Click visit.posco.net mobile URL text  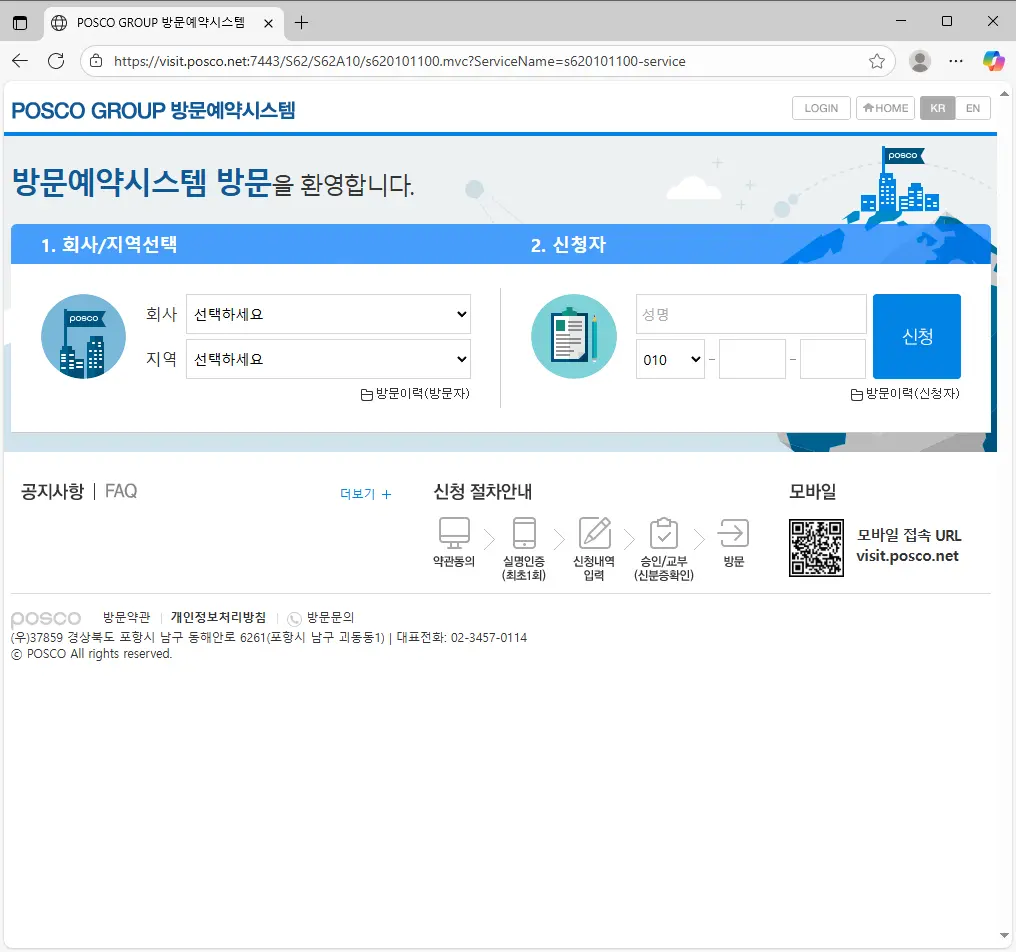(x=907, y=556)
